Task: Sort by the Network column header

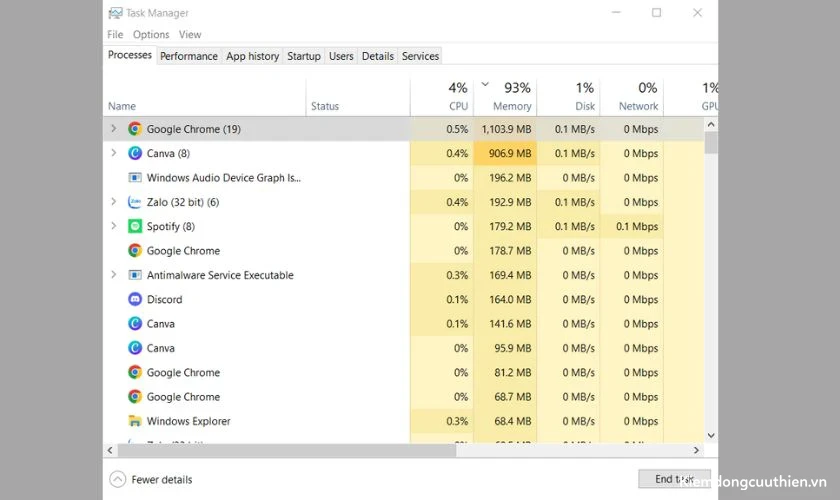Action: (632, 97)
